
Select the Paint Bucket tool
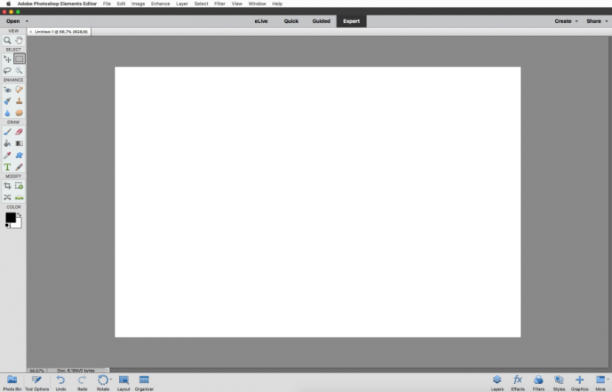coord(7,143)
